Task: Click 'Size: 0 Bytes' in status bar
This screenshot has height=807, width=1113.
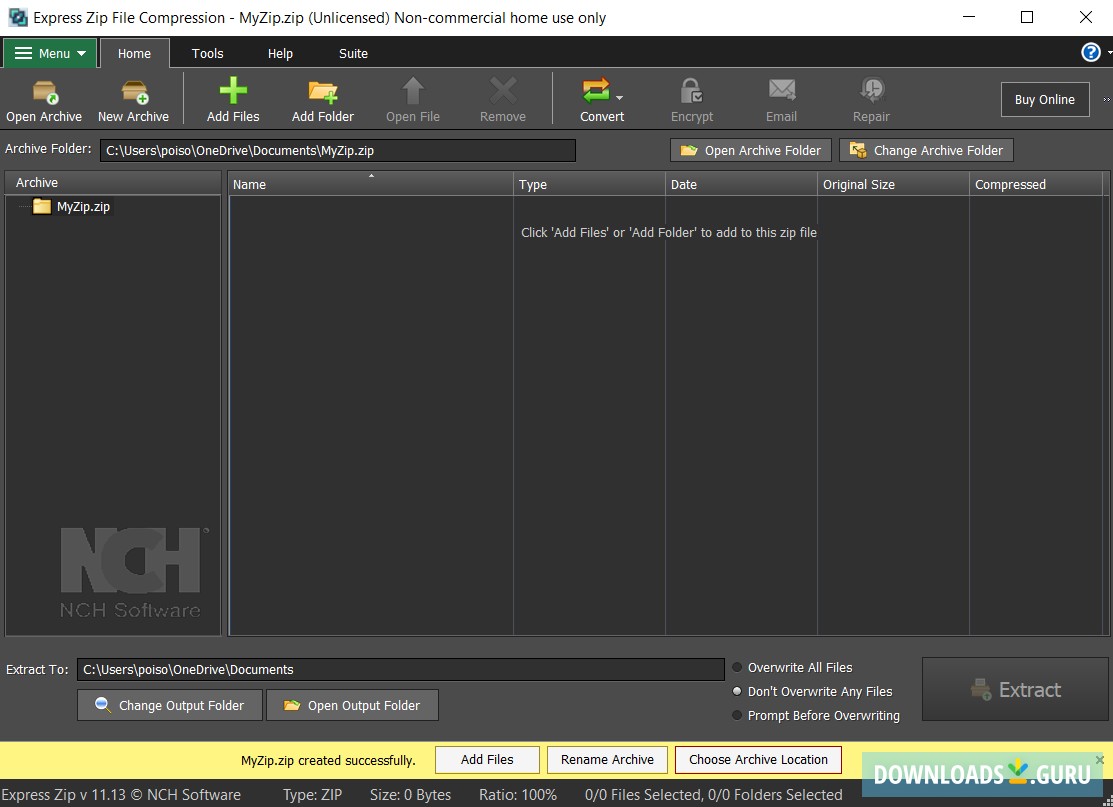Action: (x=410, y=794)
